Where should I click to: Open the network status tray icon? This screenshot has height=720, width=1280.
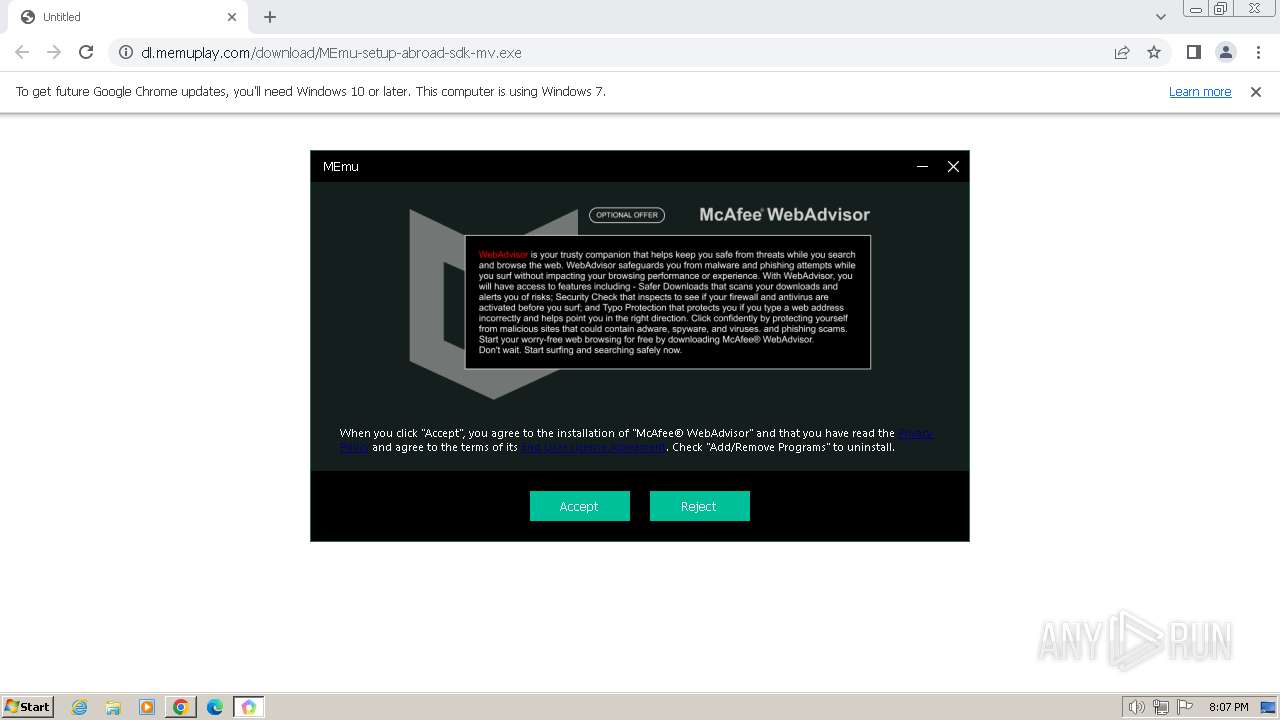(x=1160, y=707)
